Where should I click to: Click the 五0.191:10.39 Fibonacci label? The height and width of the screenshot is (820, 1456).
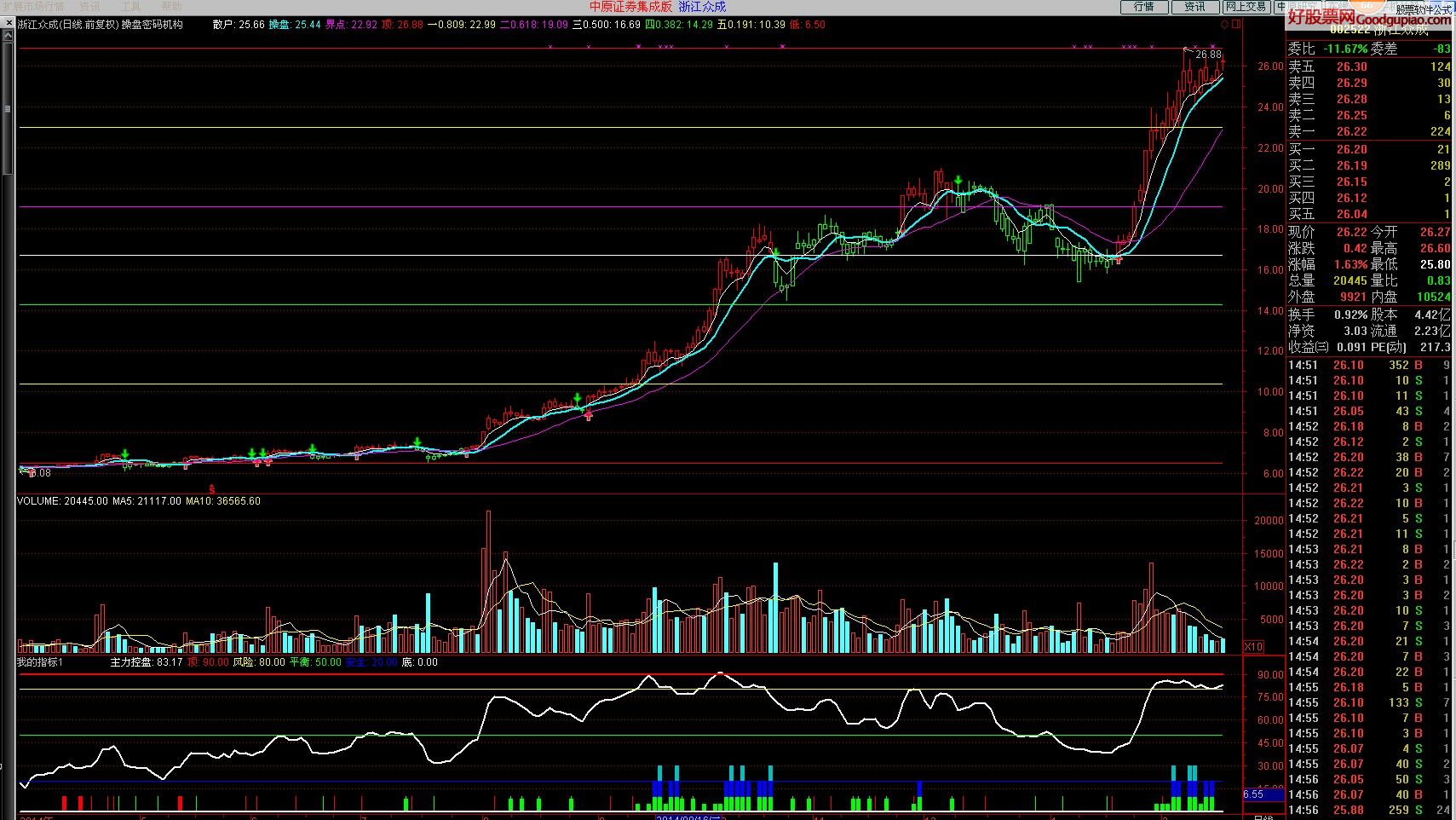click(x=751, y=25)
